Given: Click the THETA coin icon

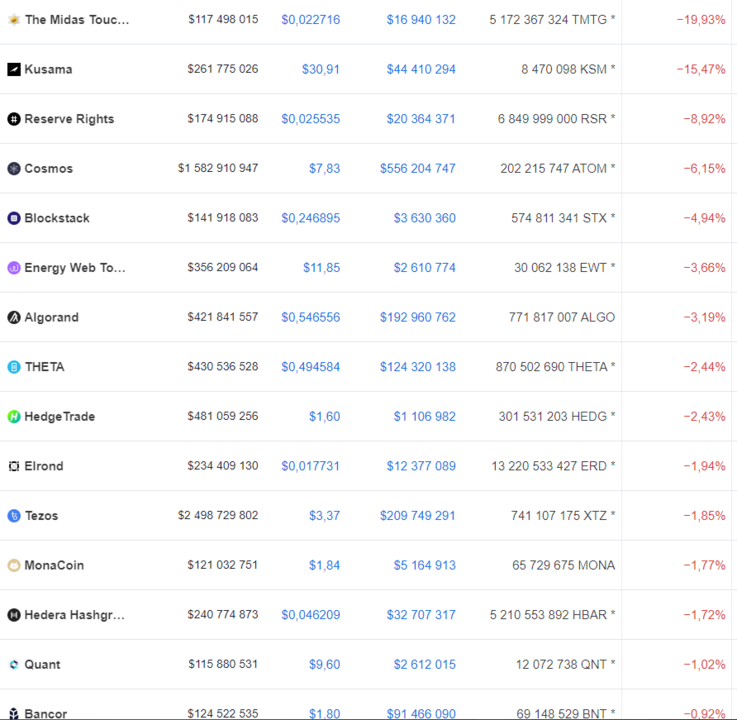Looking at the screenshot, I should 14,367.
